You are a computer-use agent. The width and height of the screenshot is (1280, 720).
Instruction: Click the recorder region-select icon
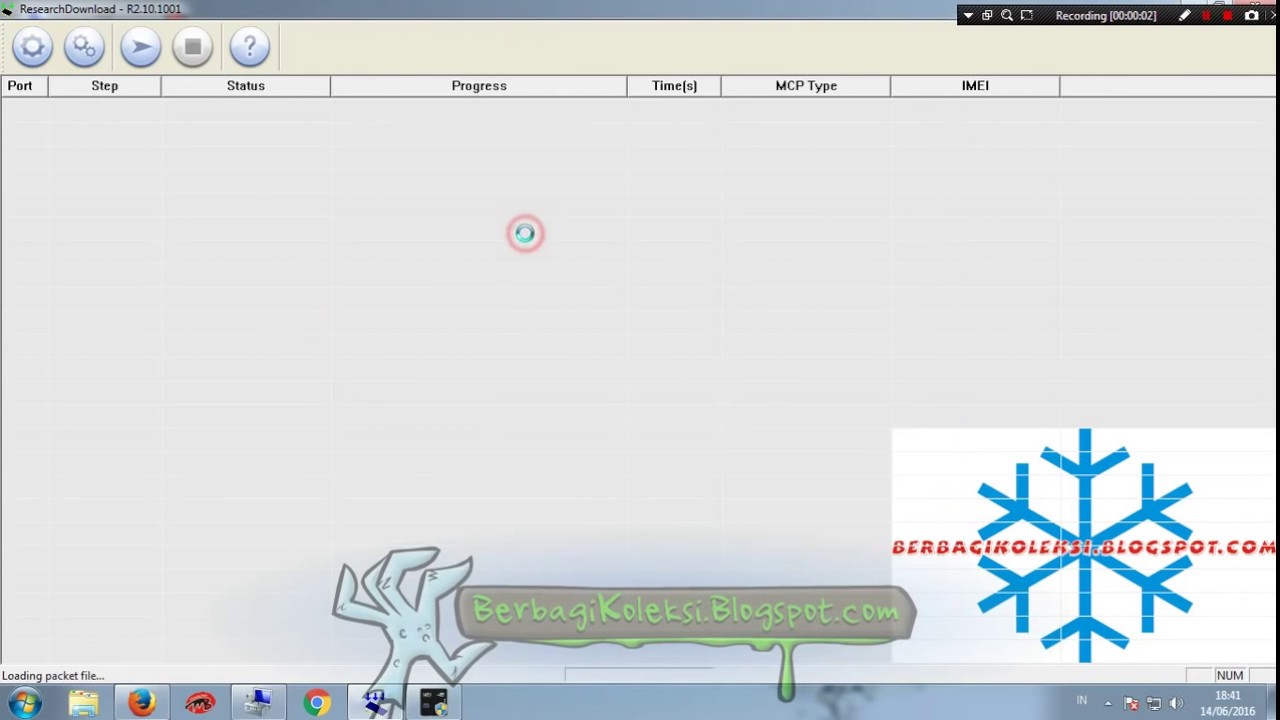pos(1027,16)
